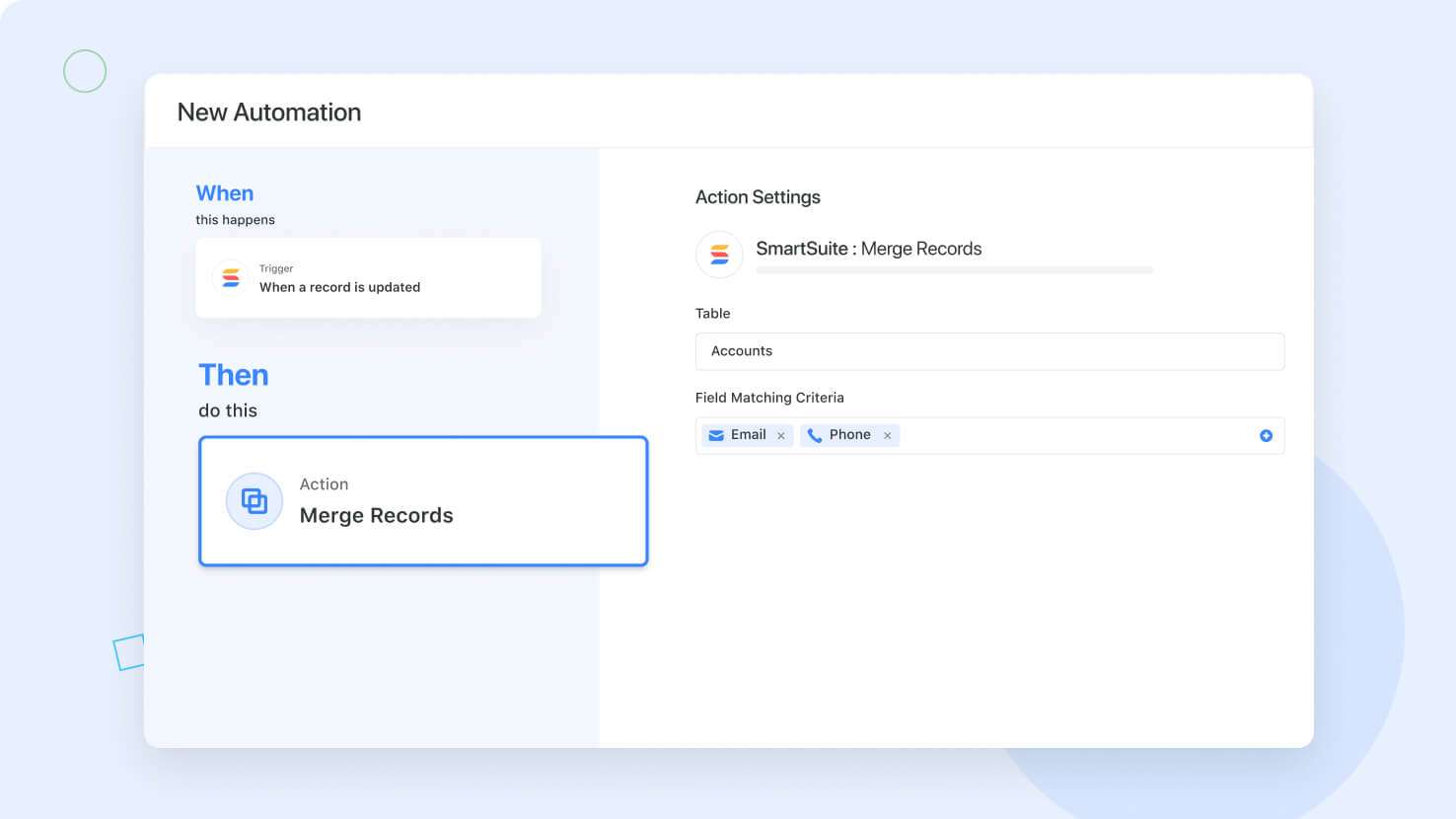This screenshot has height=819, width=1456.
Task: Click the 'do this' subtitle
Action: click(x=228, y=410)
